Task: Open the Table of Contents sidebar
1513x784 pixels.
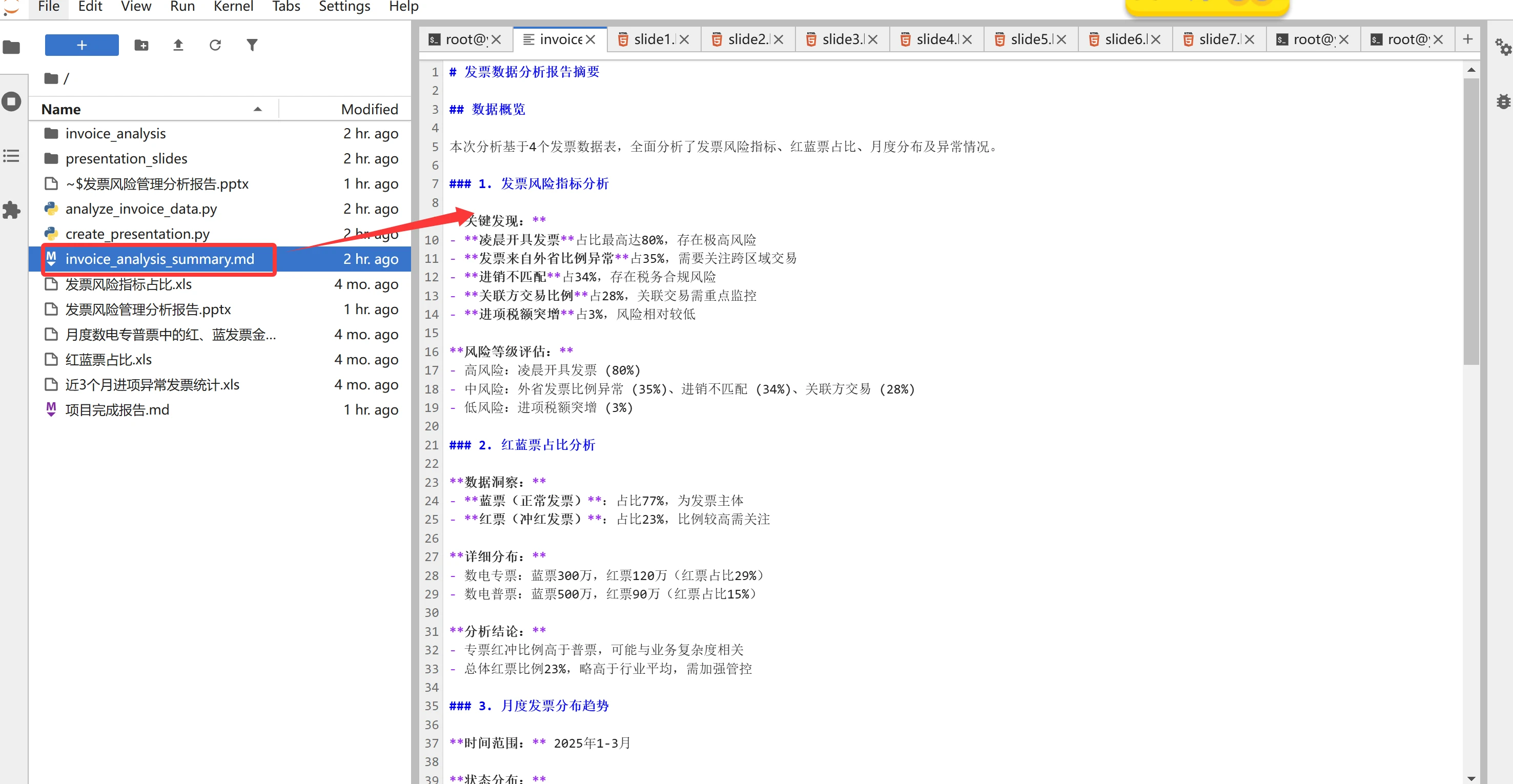Action: [x=11, y=156]
